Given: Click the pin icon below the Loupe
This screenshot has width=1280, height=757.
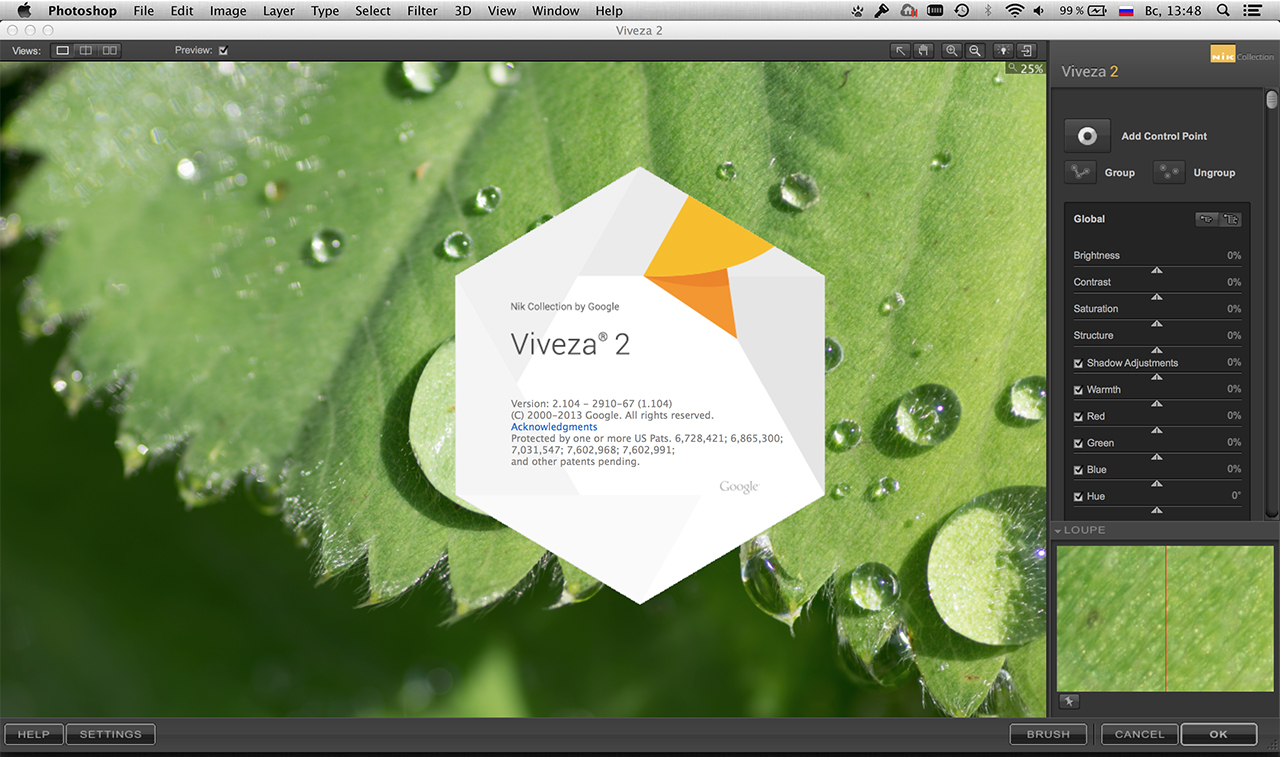Looking at the screenshot, I should coord(1068,702).
